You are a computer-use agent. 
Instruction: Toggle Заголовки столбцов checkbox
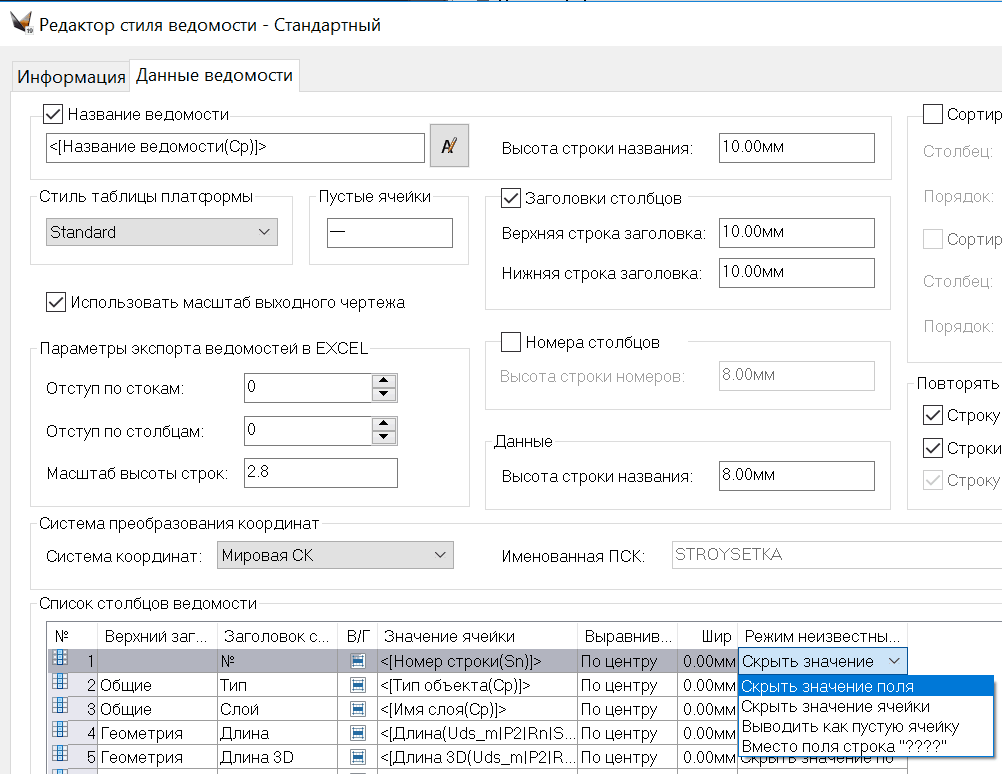click(511, 198)
